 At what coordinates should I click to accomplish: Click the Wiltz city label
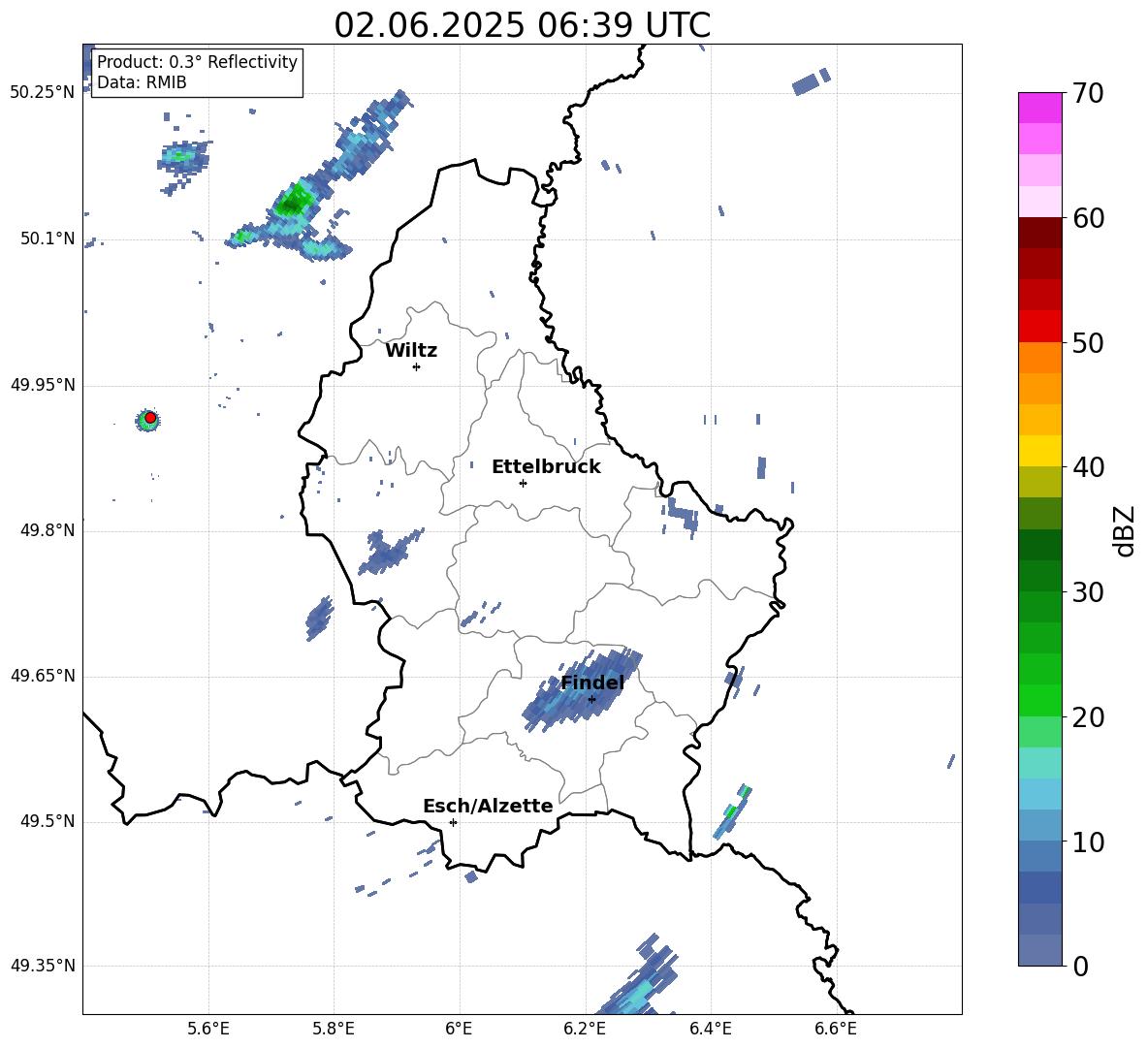pyautogui.click(x=411, y=351)
